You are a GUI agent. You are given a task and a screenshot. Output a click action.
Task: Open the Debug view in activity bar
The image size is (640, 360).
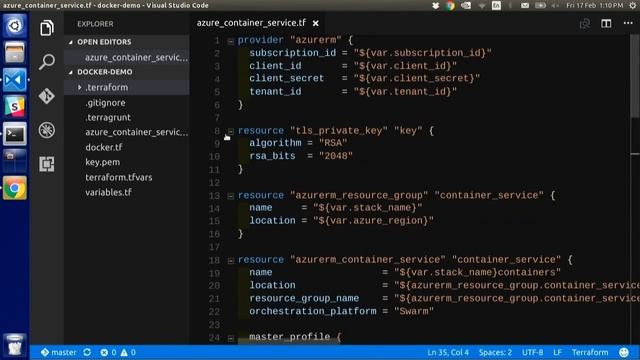click(x=47, y=130)
